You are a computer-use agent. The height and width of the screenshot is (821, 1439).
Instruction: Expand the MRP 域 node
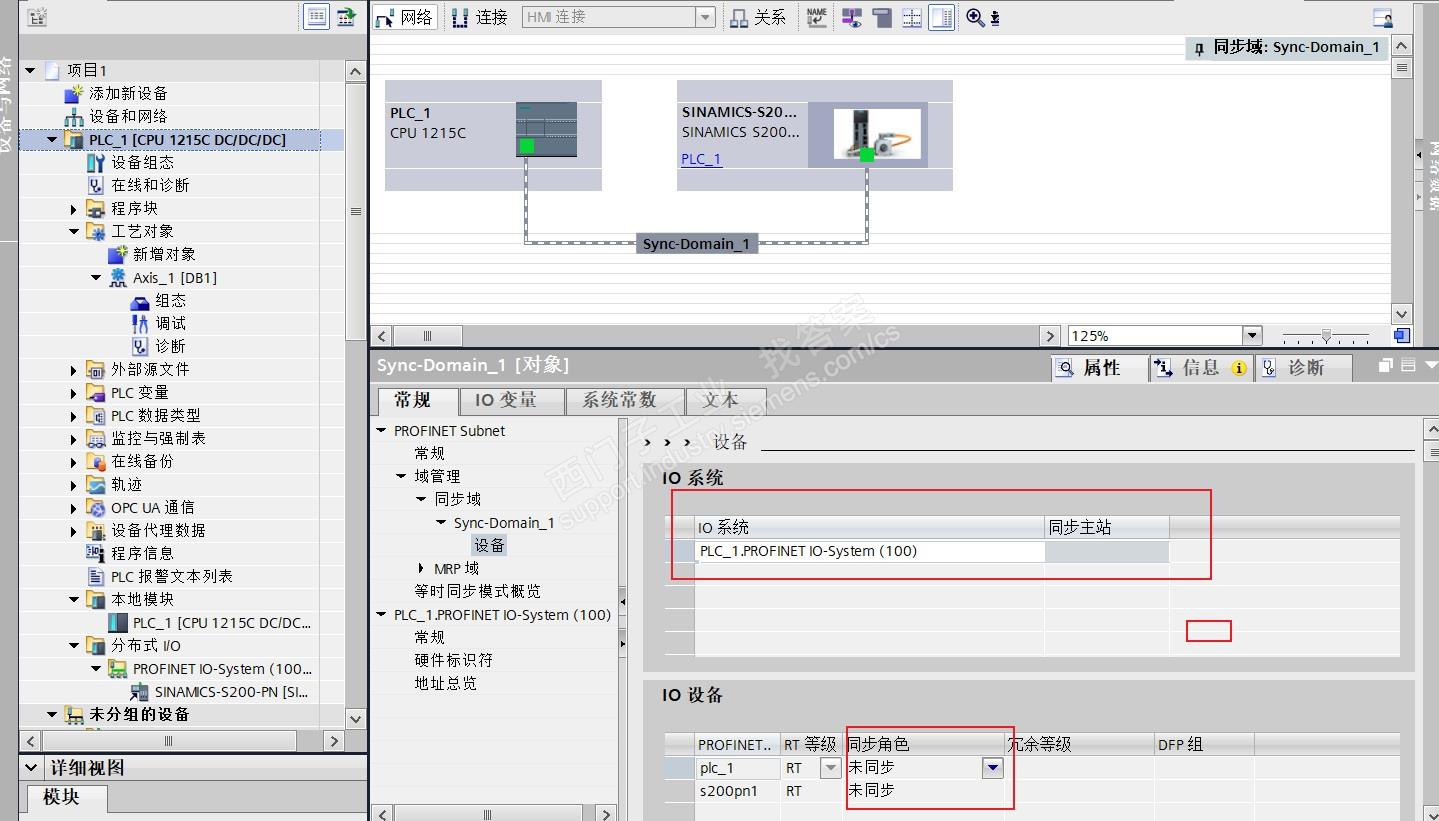click(421, 568)
